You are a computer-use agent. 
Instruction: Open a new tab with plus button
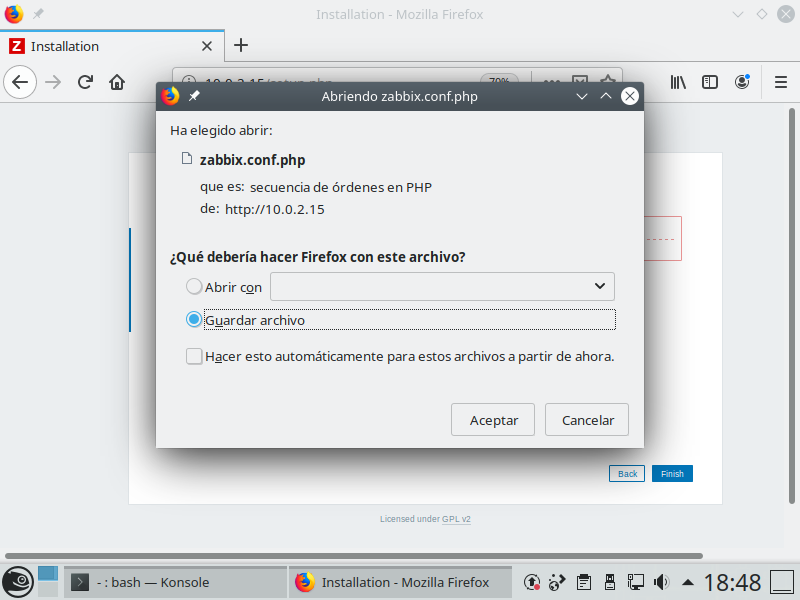(241, 45)
